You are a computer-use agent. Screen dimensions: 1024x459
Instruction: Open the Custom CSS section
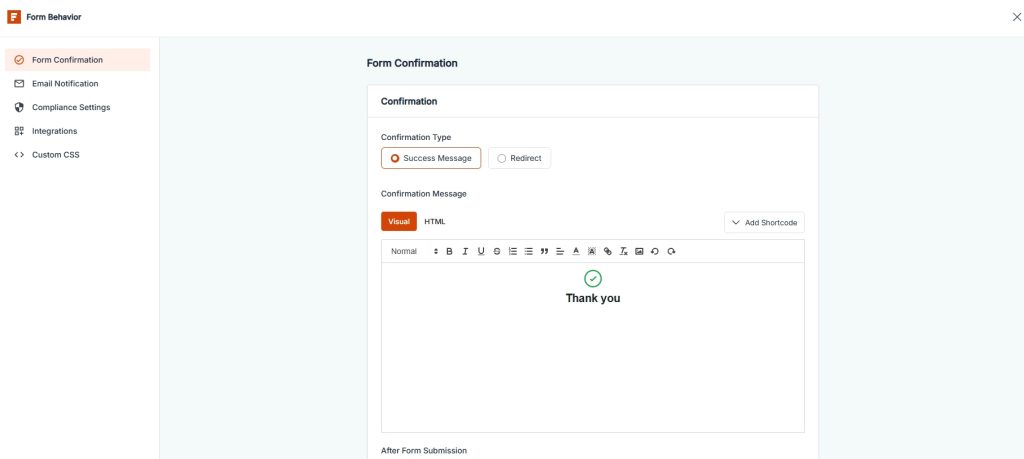pos(78,155)
